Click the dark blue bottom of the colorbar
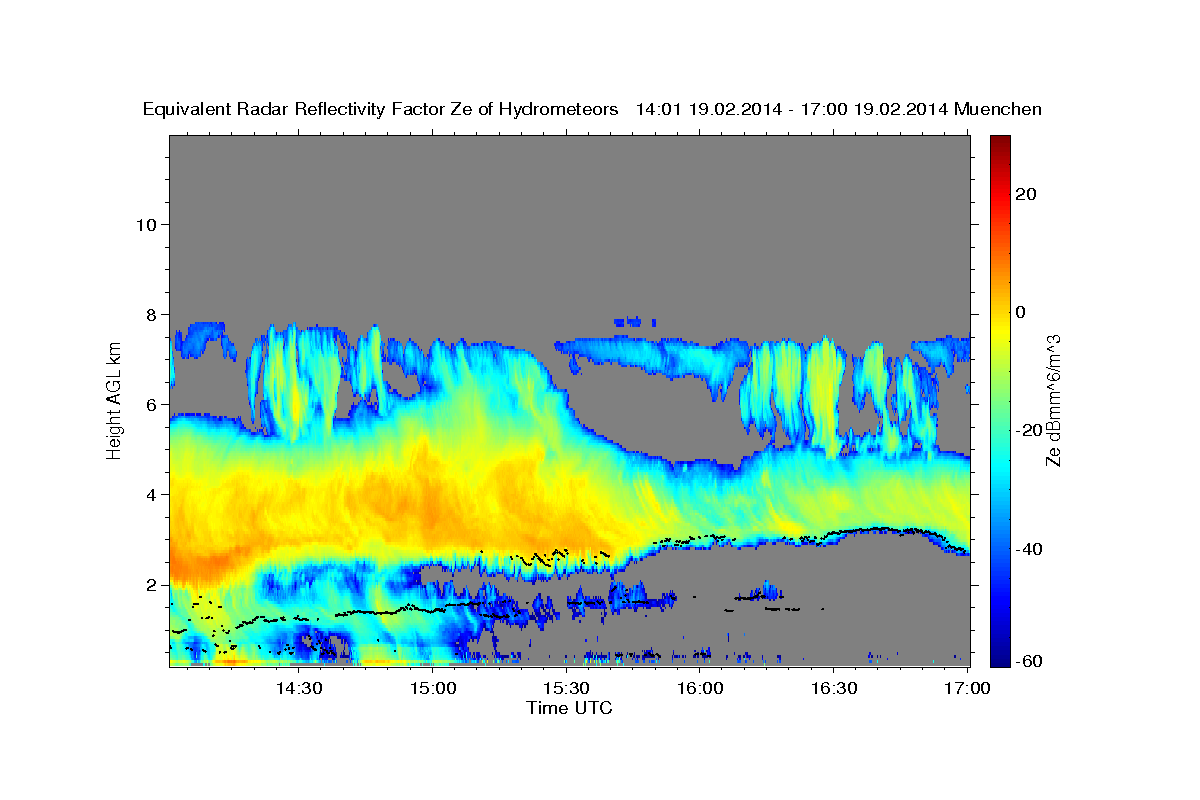This screenshot has width=1200, height=800. (999, 655)
